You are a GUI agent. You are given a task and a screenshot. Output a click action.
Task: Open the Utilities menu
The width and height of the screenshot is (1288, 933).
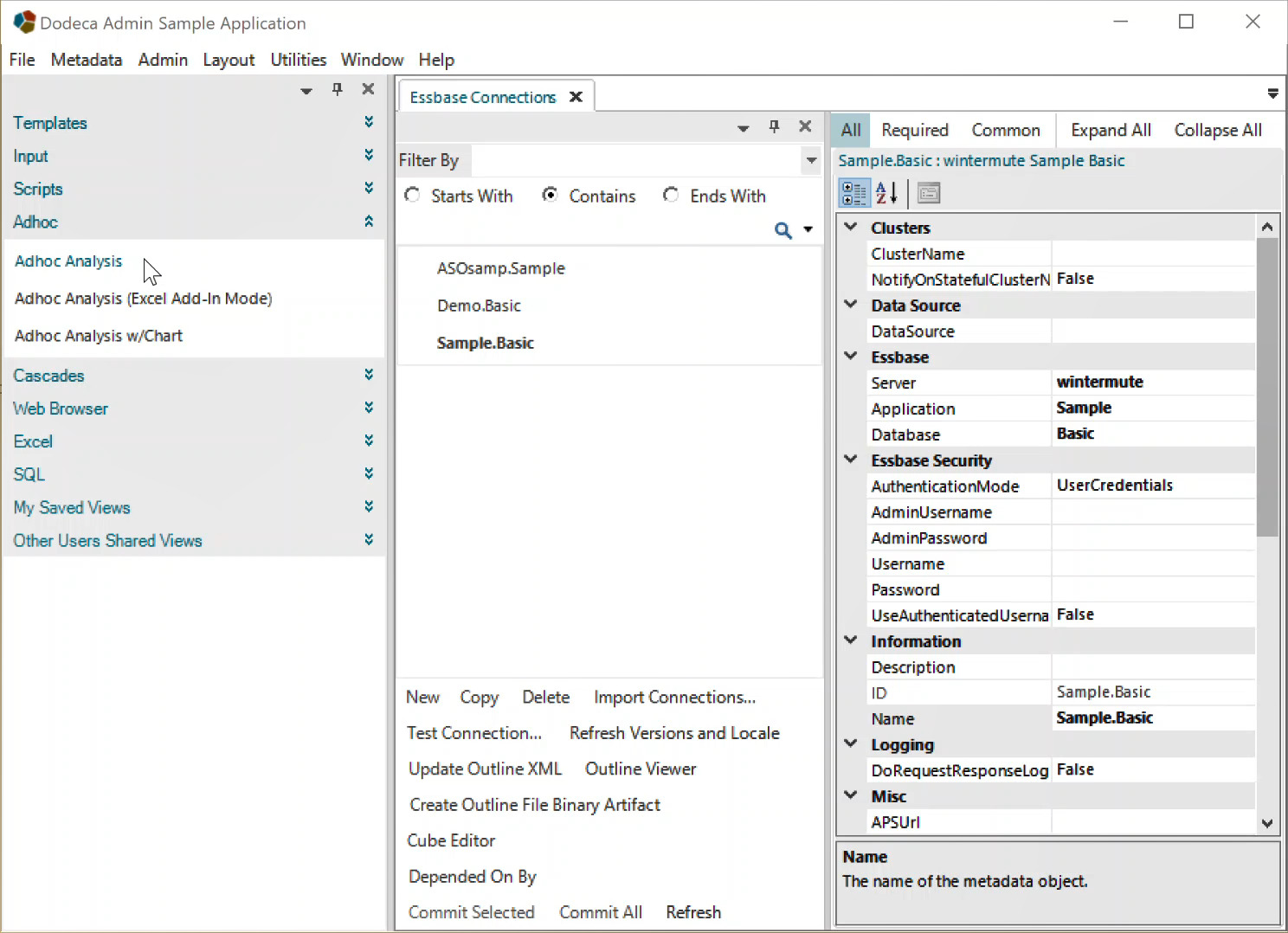(x=299, y=60)
